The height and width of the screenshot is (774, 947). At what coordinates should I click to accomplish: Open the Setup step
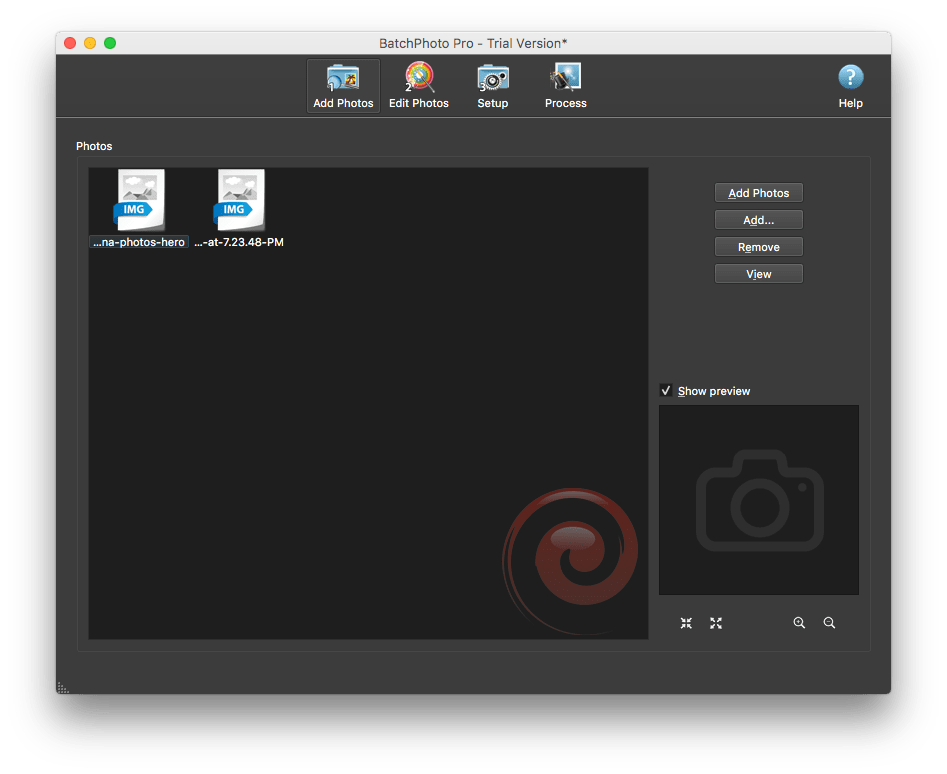(x=493, y=86)
